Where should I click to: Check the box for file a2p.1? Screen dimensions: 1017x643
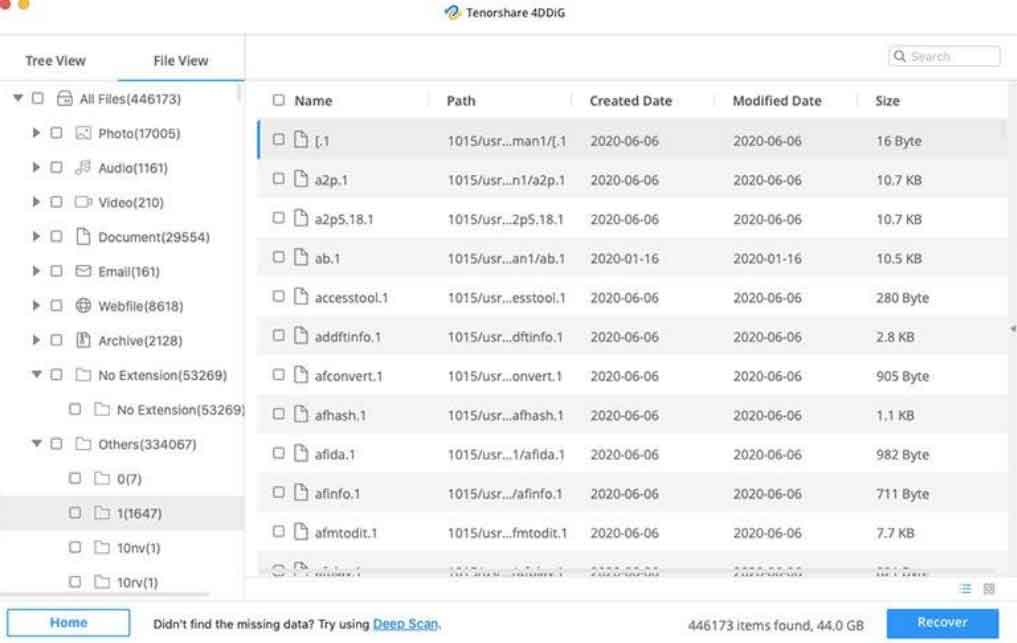(x=279, y=179)
